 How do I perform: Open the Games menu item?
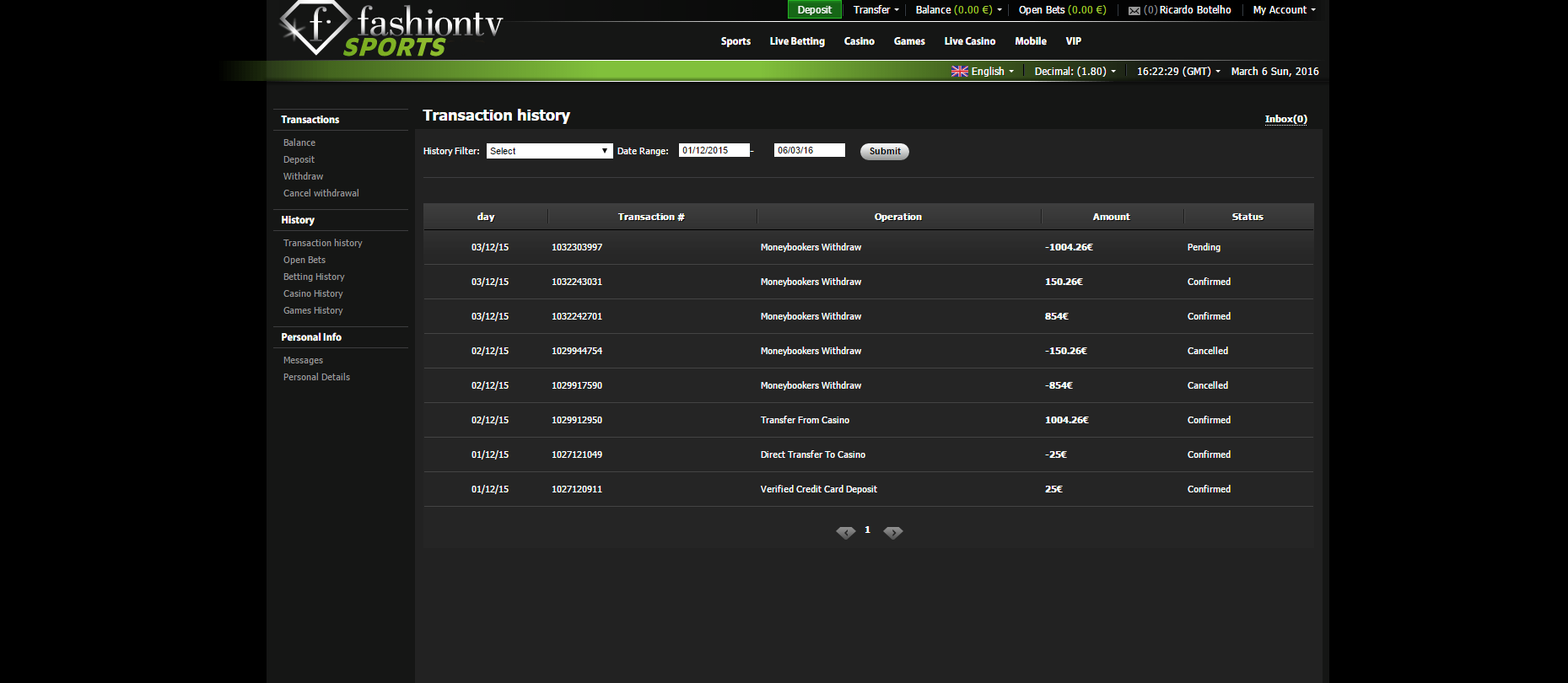click(x=909, y=41)
